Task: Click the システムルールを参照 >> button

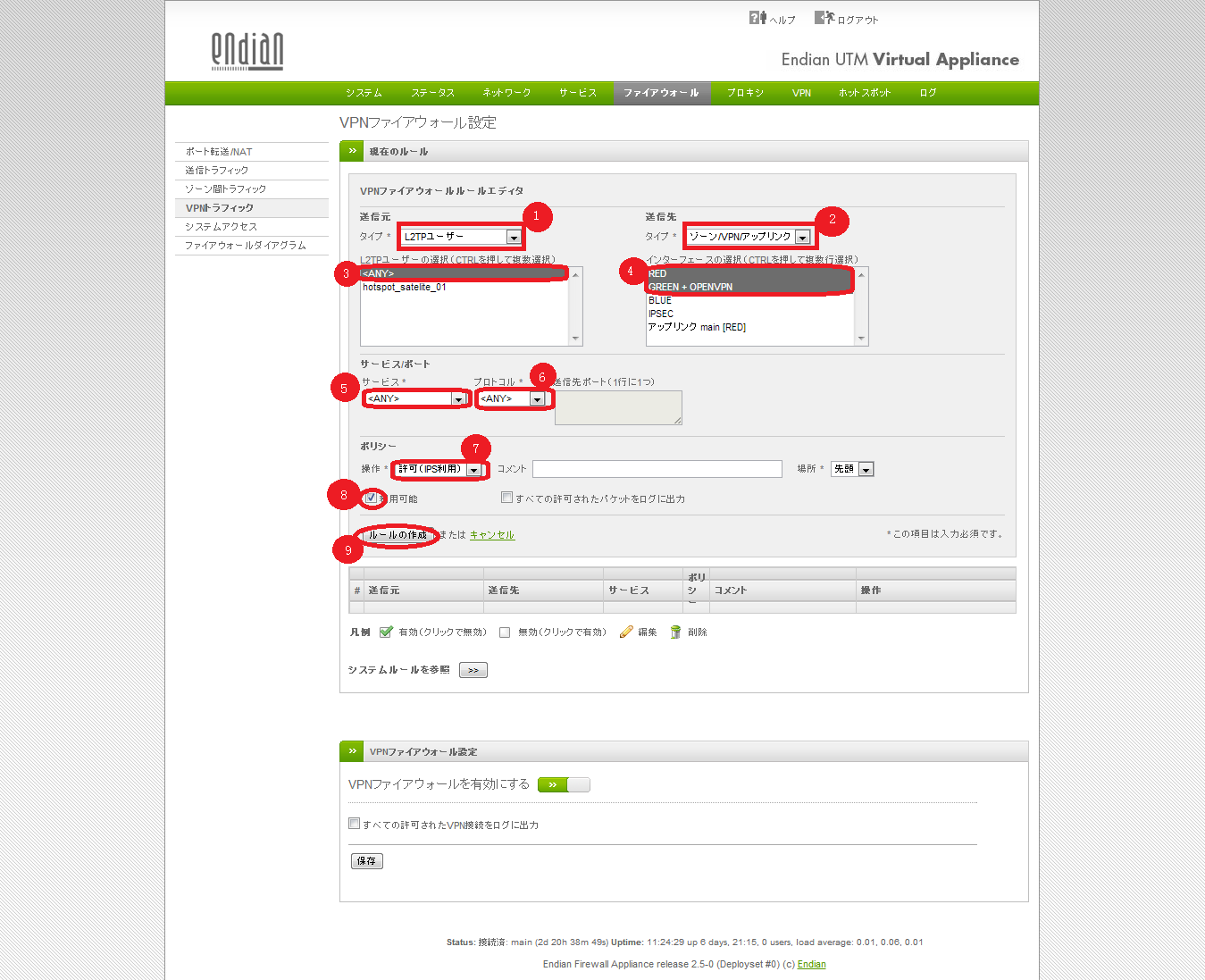Action: coord(473,670)
